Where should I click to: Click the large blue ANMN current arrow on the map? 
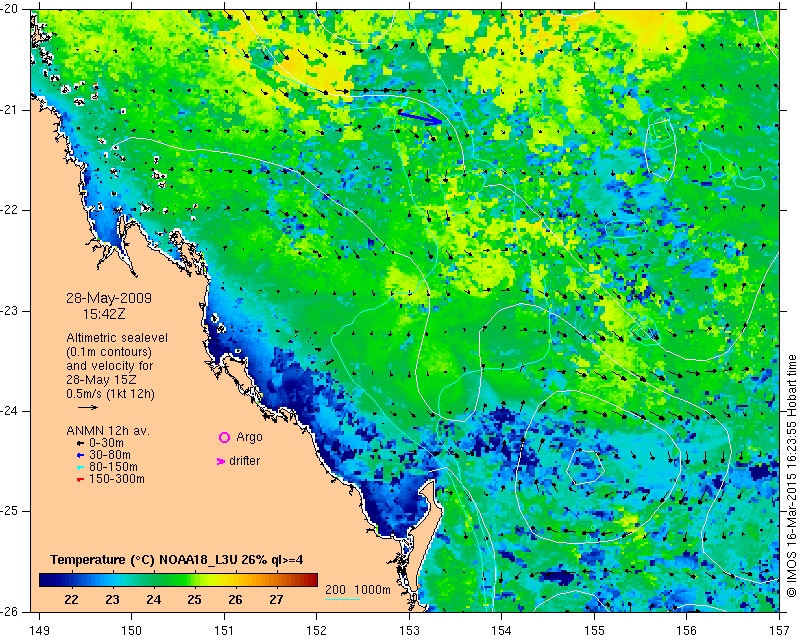pos(420,118)
